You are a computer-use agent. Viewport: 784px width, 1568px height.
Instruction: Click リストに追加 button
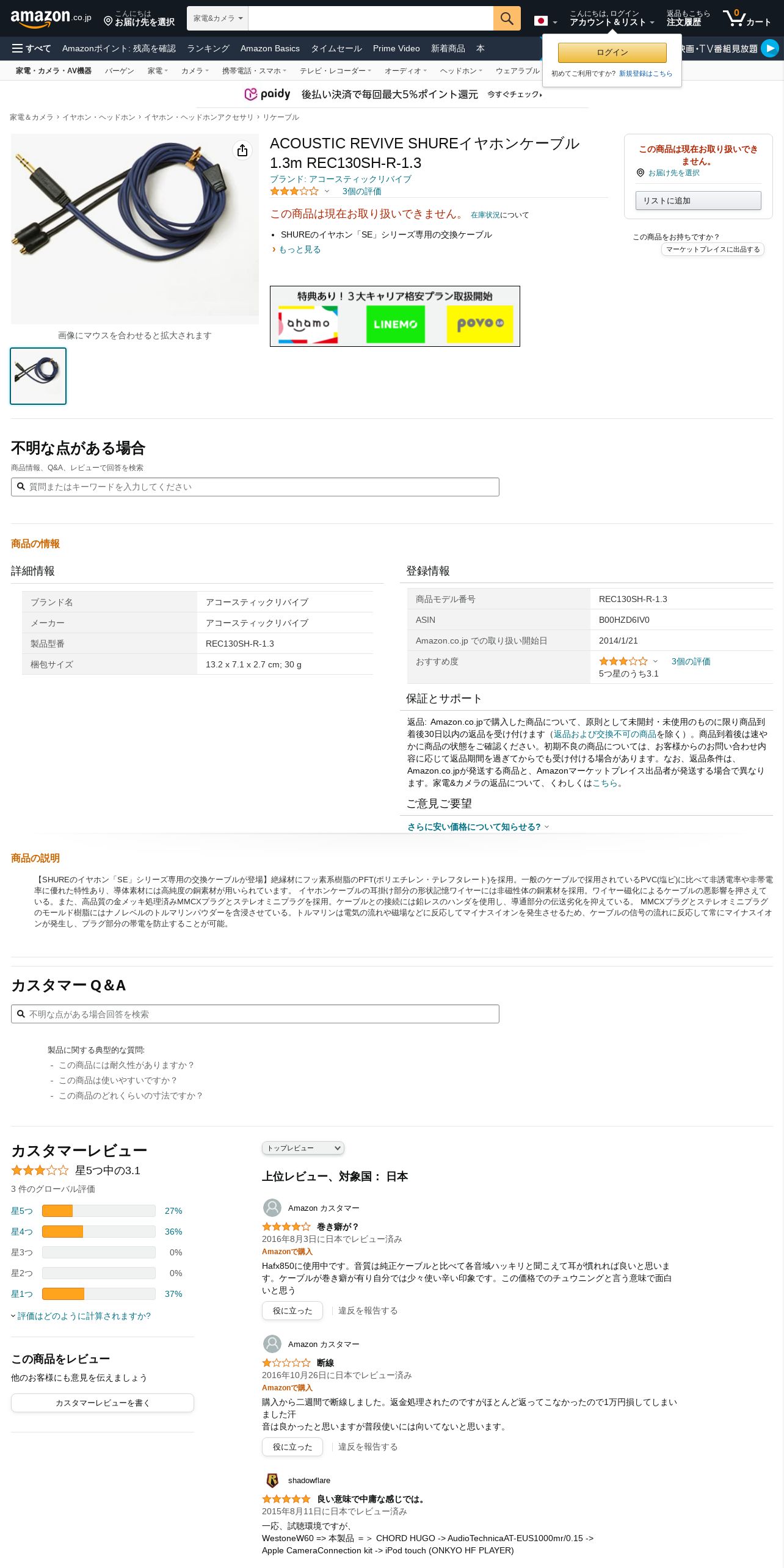coord(699,200)
